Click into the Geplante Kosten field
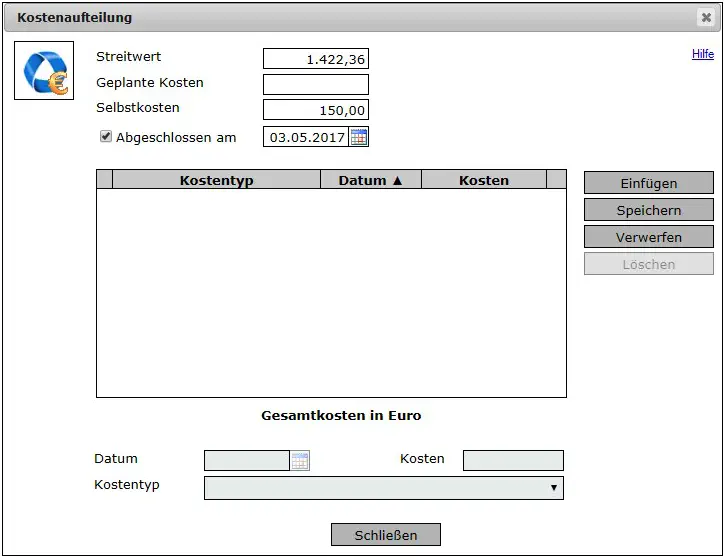Image resolution: width=725 pixels, height=560 pixels. click(315, 85)
